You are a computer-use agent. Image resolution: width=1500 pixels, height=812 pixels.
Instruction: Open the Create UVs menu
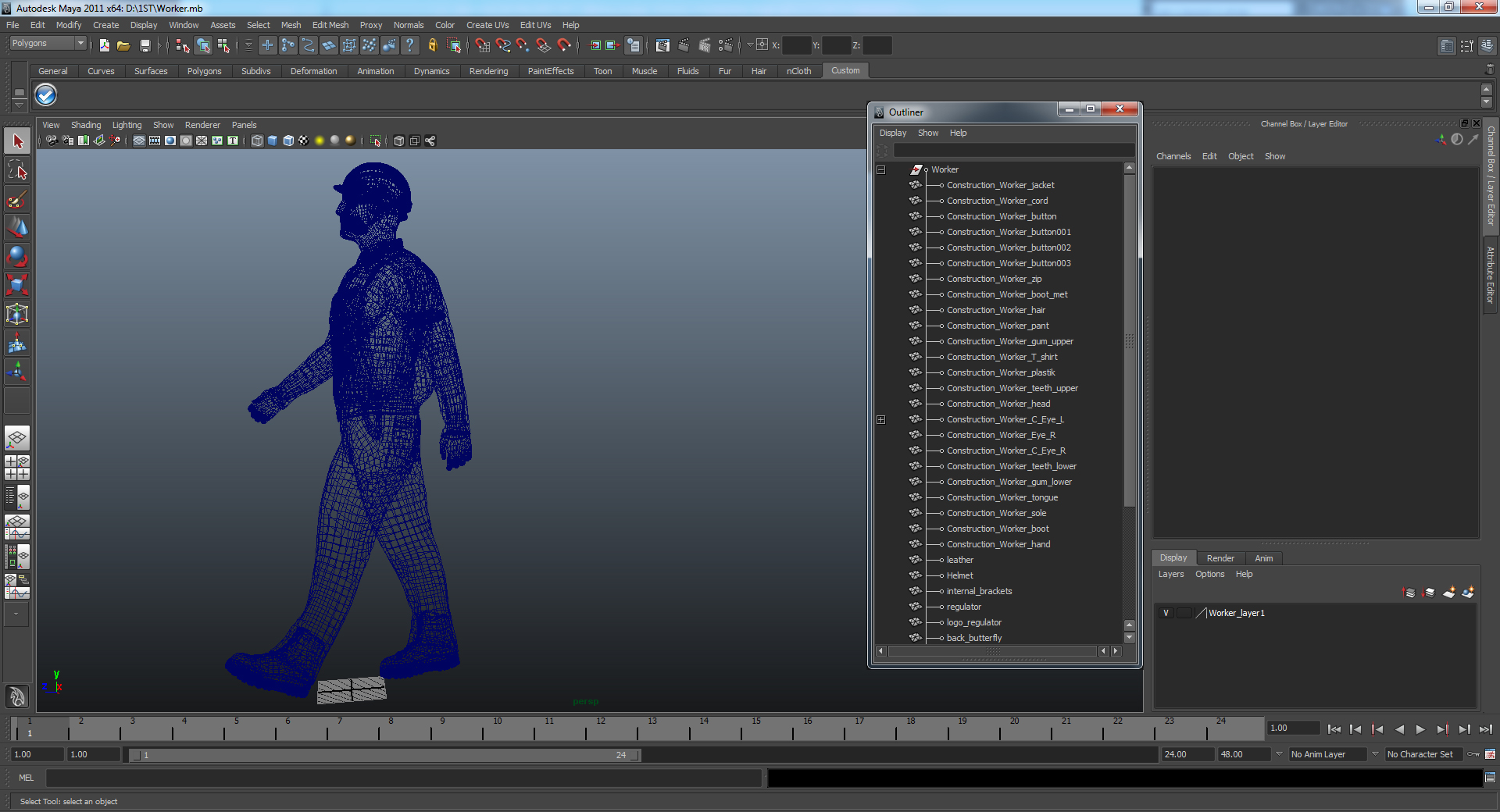pos(487,25)
